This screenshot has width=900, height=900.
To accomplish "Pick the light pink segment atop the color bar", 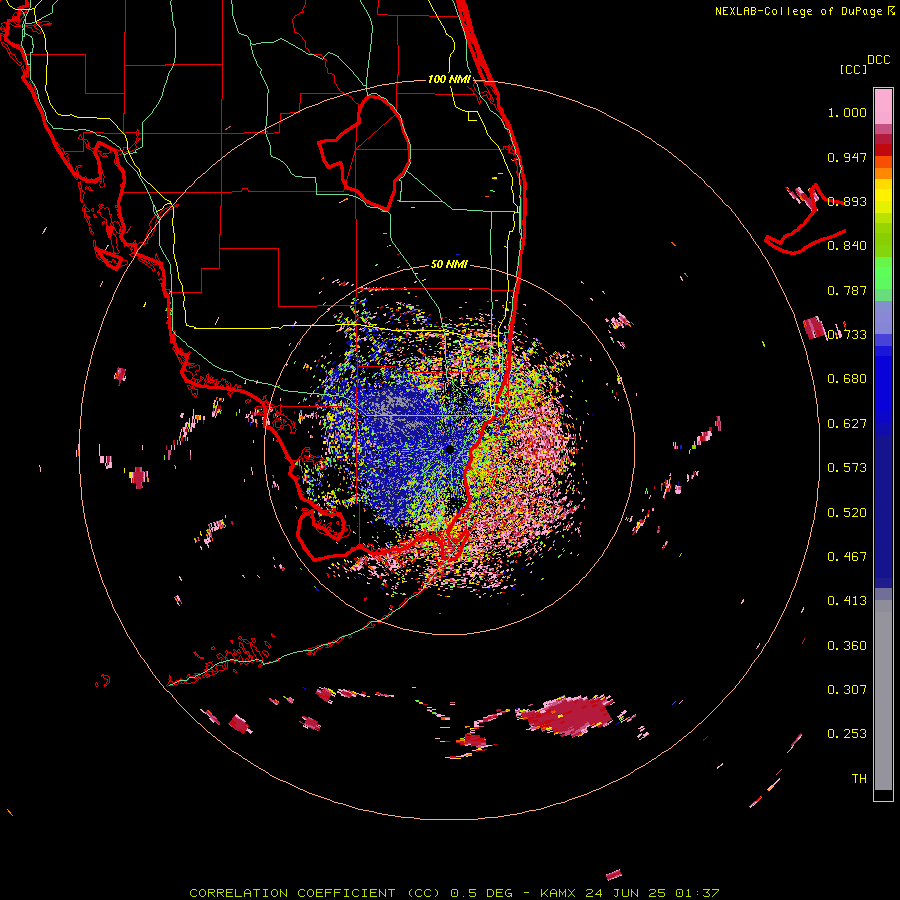I will pyautogui.click(x=883, y=106).
